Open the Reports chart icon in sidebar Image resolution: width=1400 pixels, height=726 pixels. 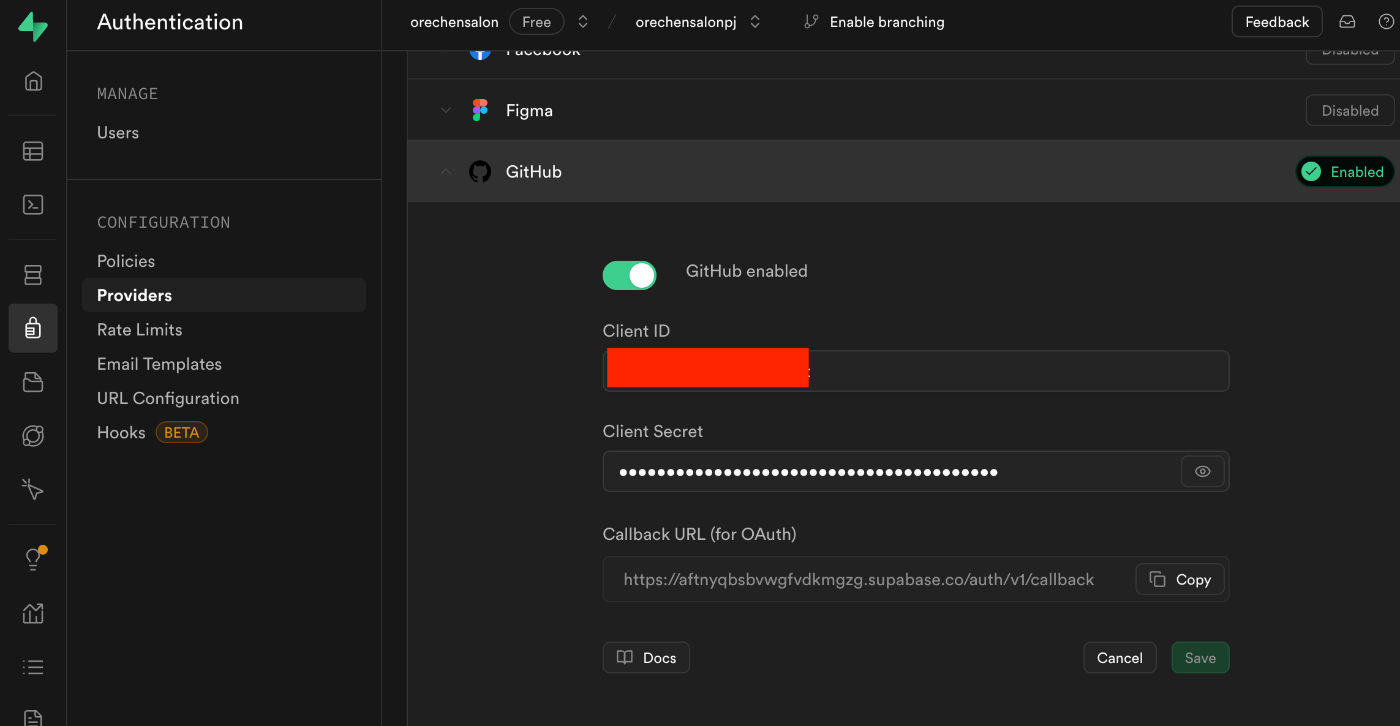[33, 613]
